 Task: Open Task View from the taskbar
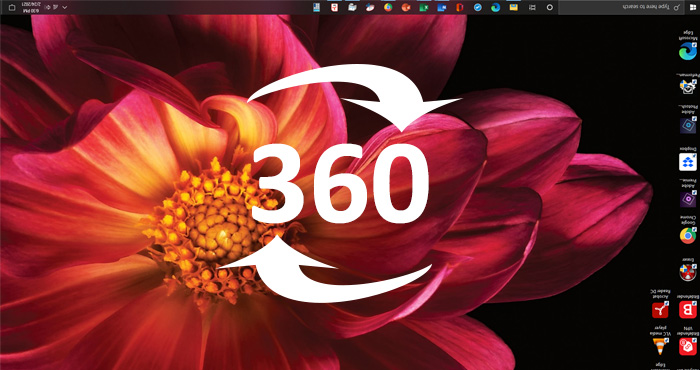(532, 7)
